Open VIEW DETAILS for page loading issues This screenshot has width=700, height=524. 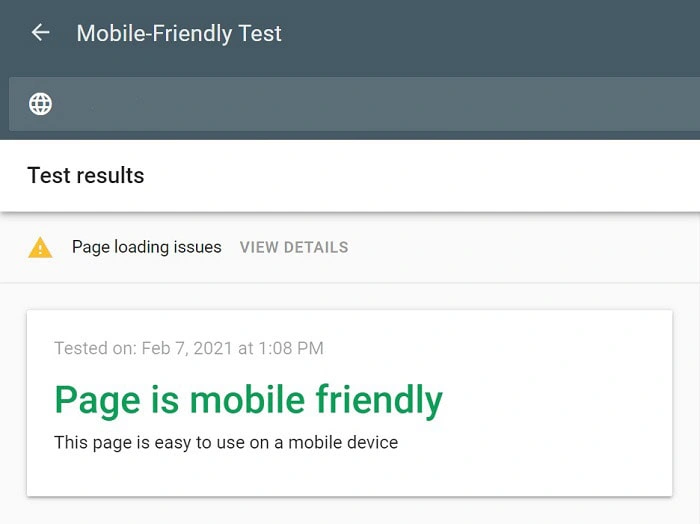[294, 248]
